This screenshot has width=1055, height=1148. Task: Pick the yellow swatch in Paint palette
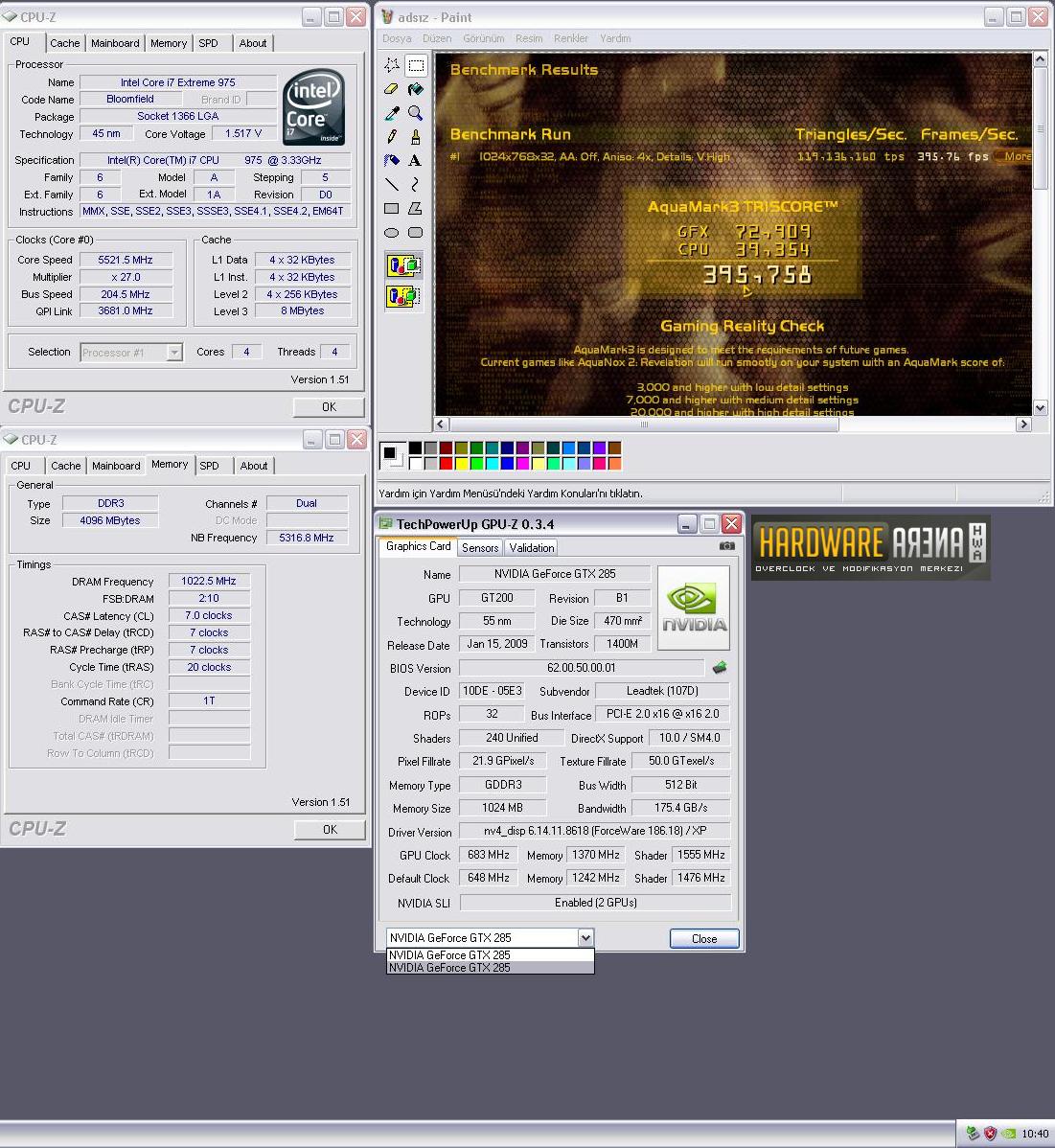click(461, 463)
